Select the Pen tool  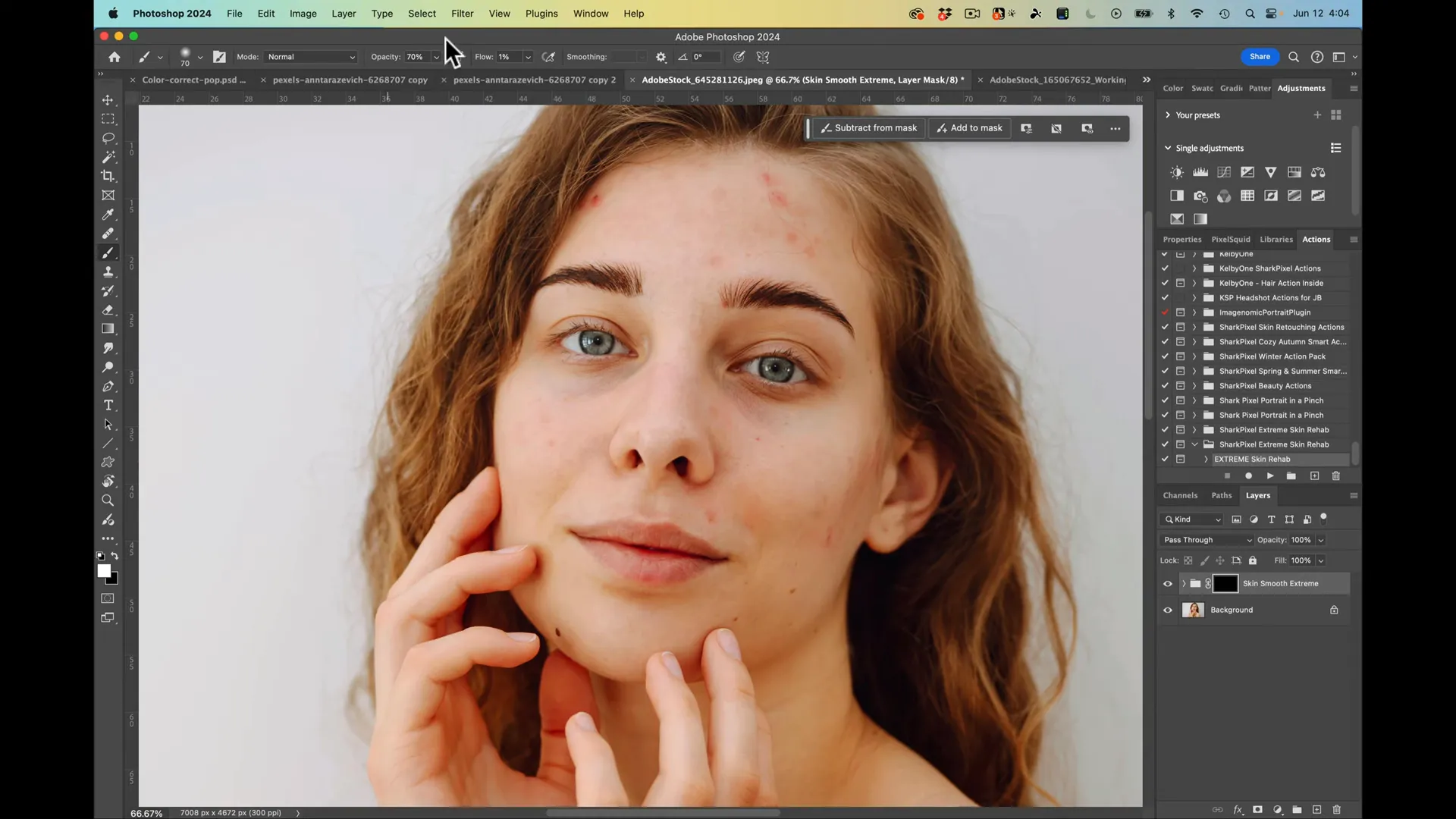[108, 386]
